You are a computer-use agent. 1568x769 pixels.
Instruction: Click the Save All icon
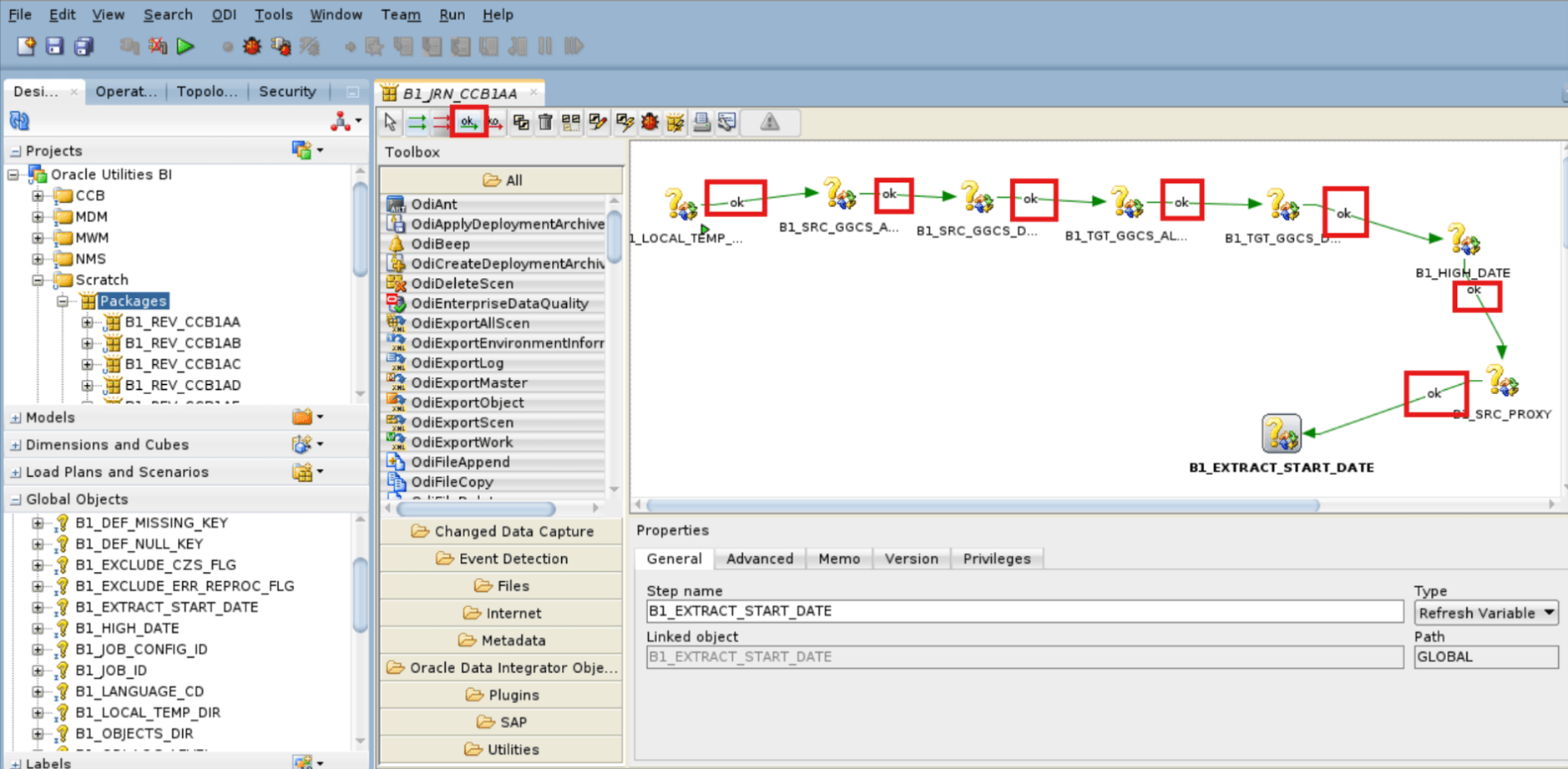tap(83, 46)
